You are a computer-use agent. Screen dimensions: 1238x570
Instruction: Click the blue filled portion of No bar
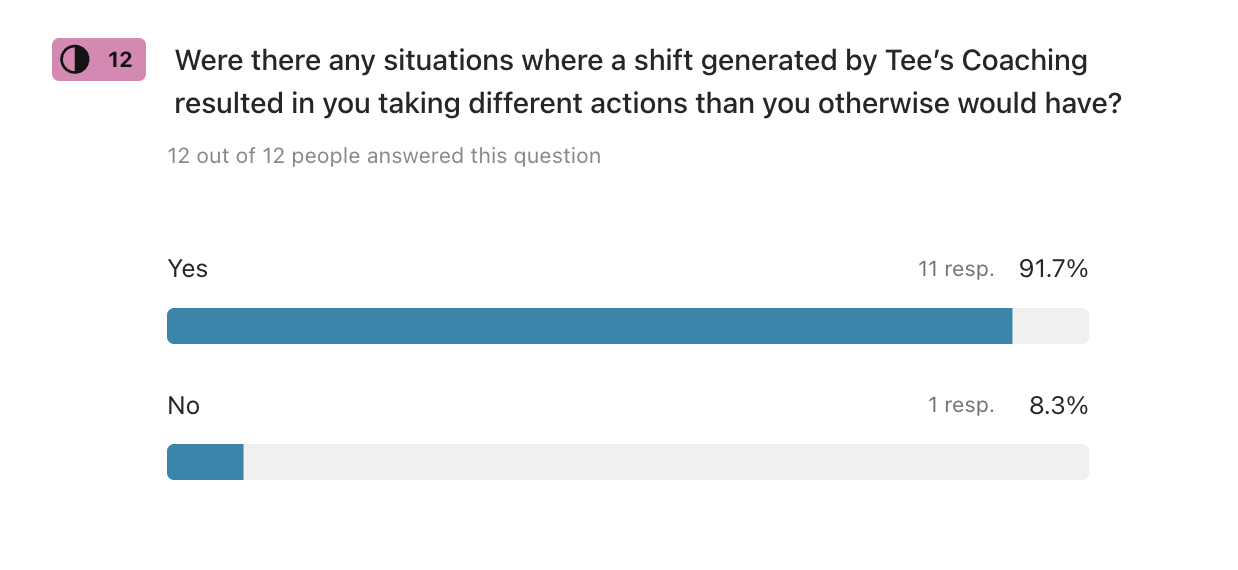pyautogui.click(x=205, y=462)
